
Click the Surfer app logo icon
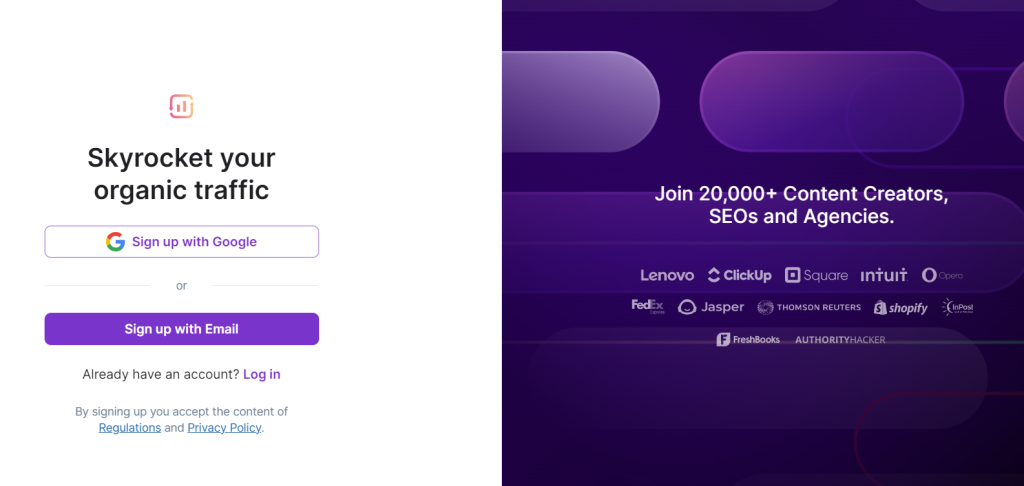pos(182,106)
